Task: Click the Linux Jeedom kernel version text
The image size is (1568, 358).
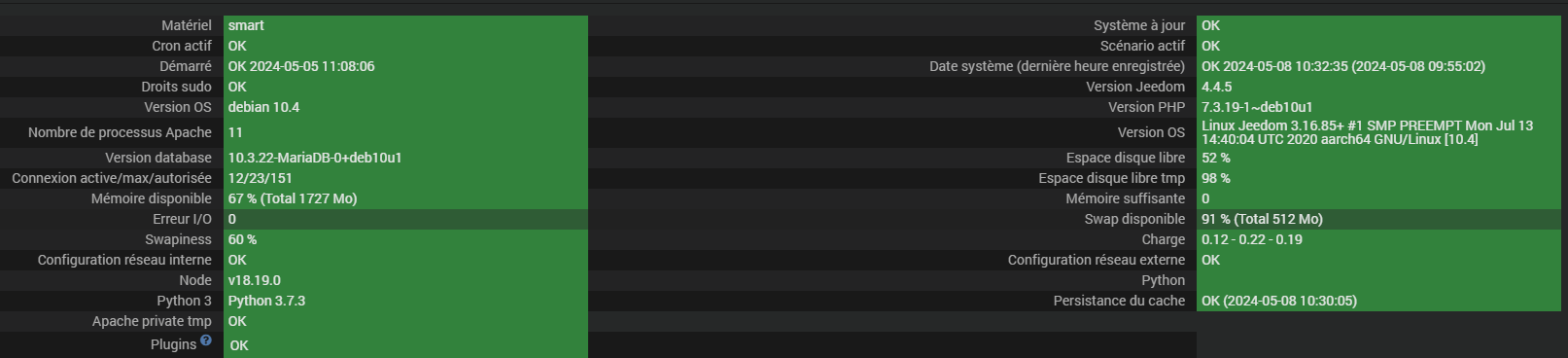Action: point(1367,132)
